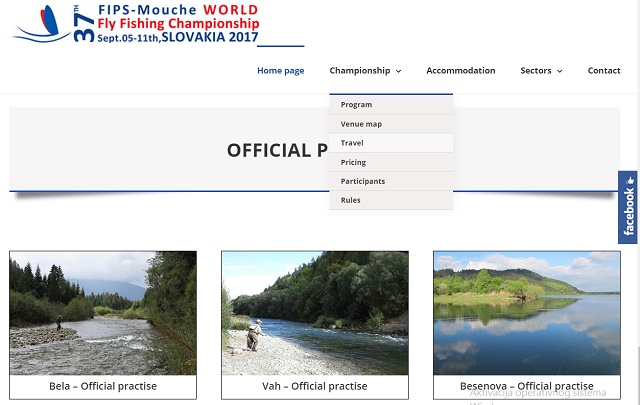Select Program from the Championship submenu
640x405 pixels.
[x=356, y=105]
